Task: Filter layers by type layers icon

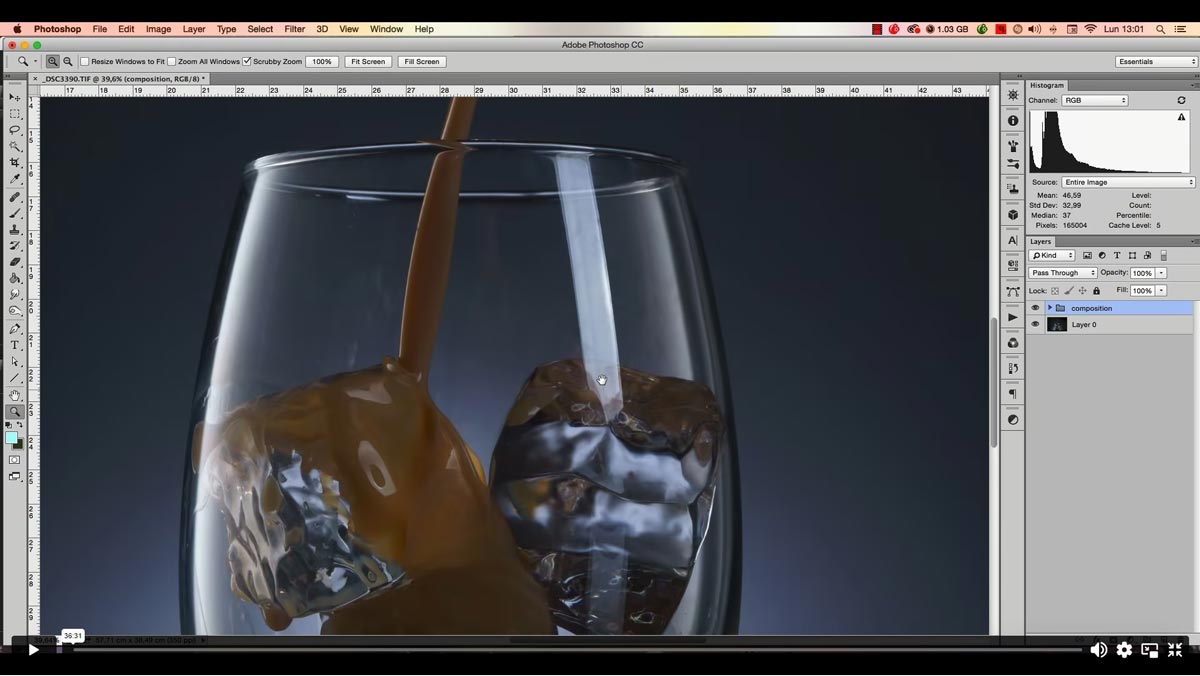Action: point(1117,256)
